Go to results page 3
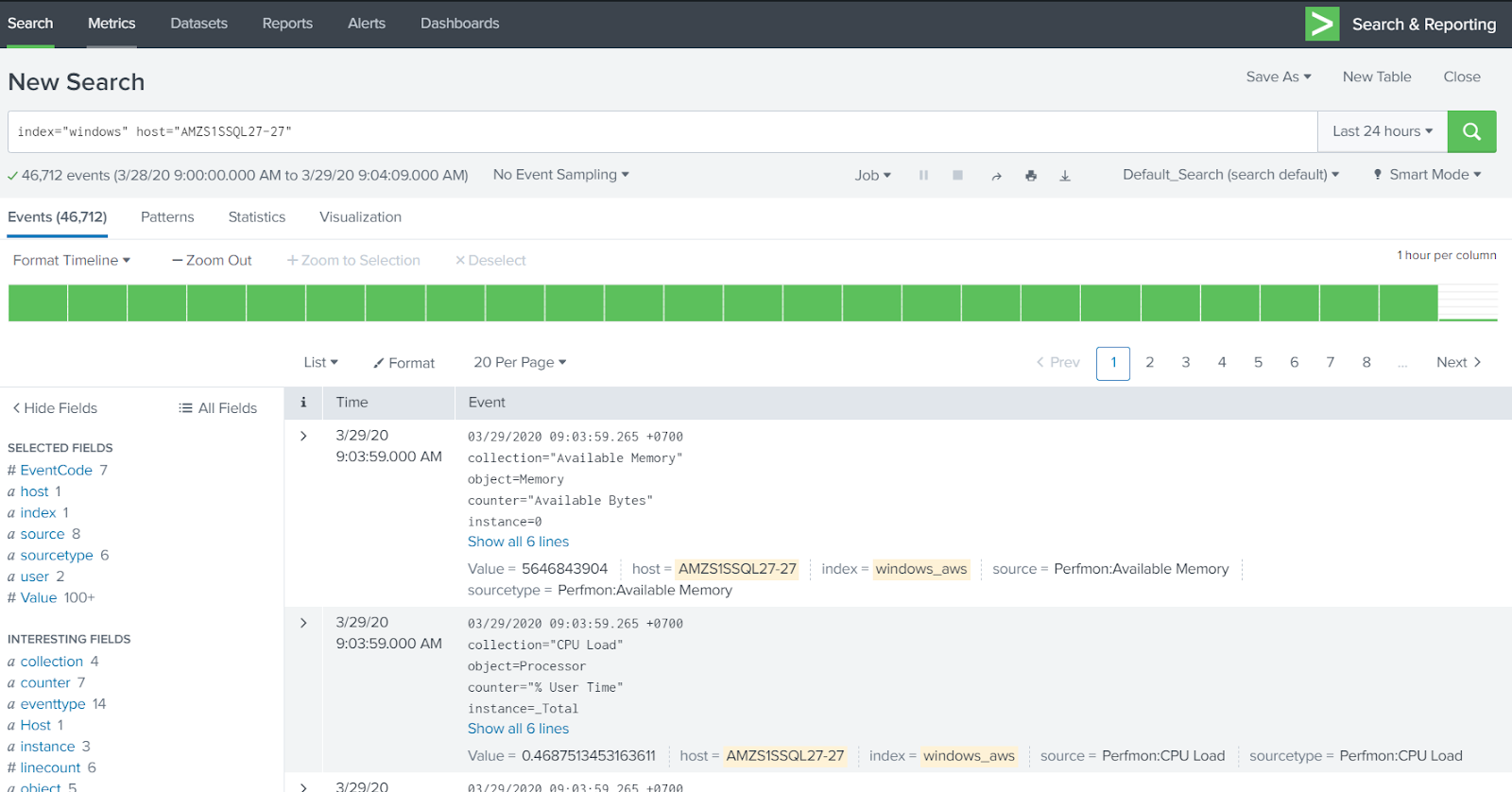This screenshot has height=792, width=1512. click(x=1186, y=363)
